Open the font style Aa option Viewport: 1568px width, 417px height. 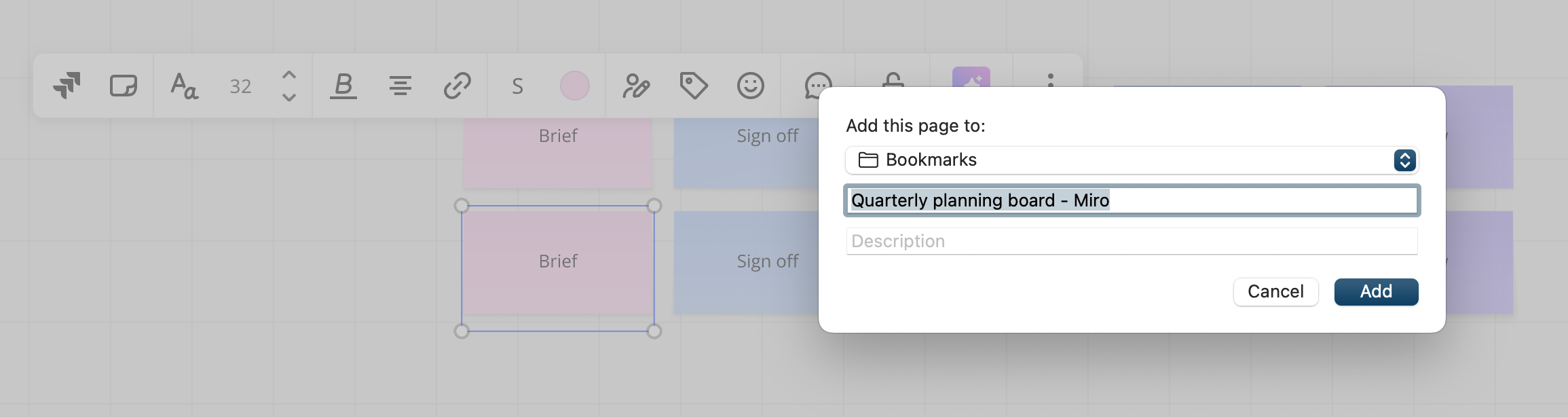(184, 86)
